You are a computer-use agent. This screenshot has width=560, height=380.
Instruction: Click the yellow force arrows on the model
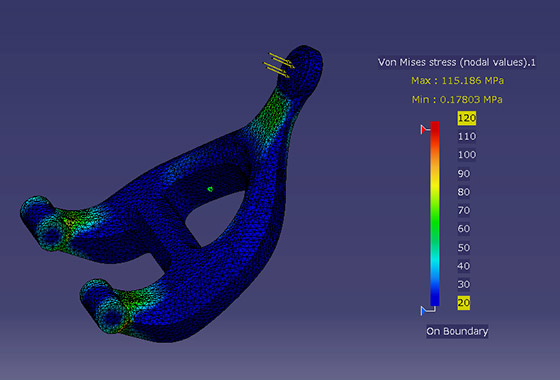pos(279,65)
